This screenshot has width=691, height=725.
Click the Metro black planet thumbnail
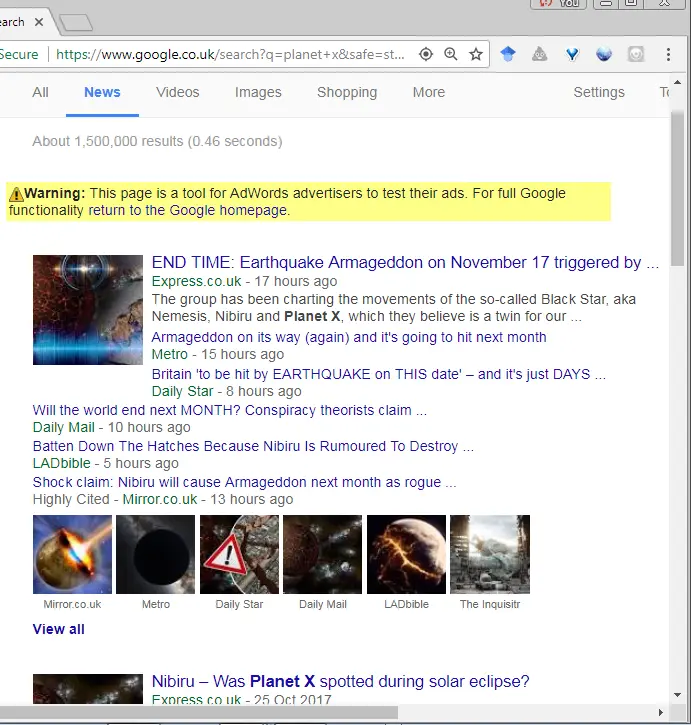coord(155,554)
